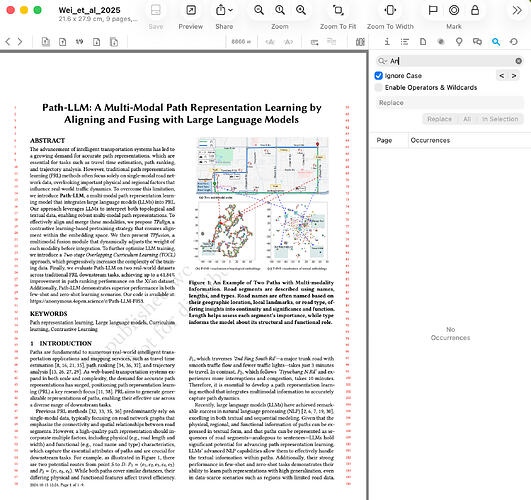Click the Zoom To Fit icon
The width and height of the screenshot is (531, 500).
point(338,11)
